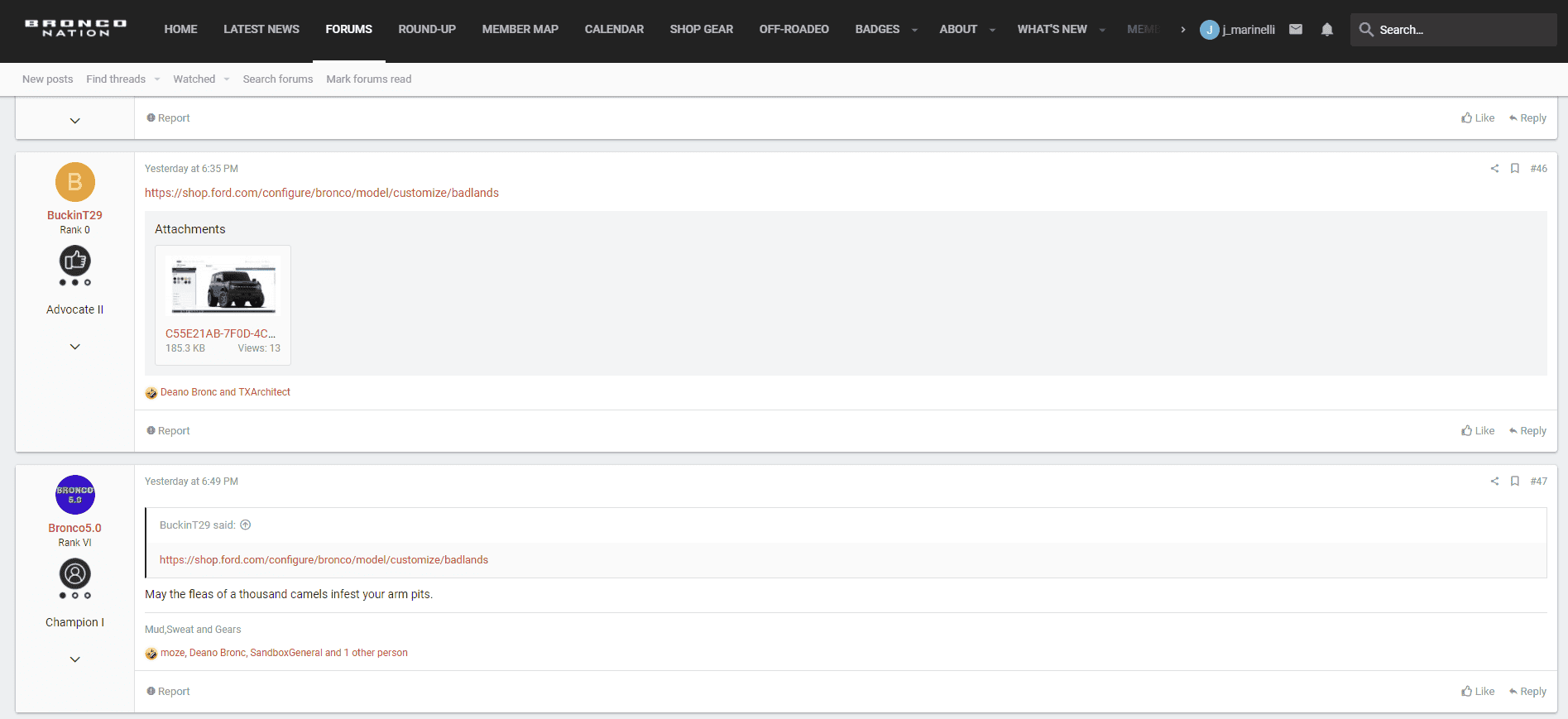Viewport: 1568px width, 719px height.
Task: Click the Search input field
Action: point(1454,30)
